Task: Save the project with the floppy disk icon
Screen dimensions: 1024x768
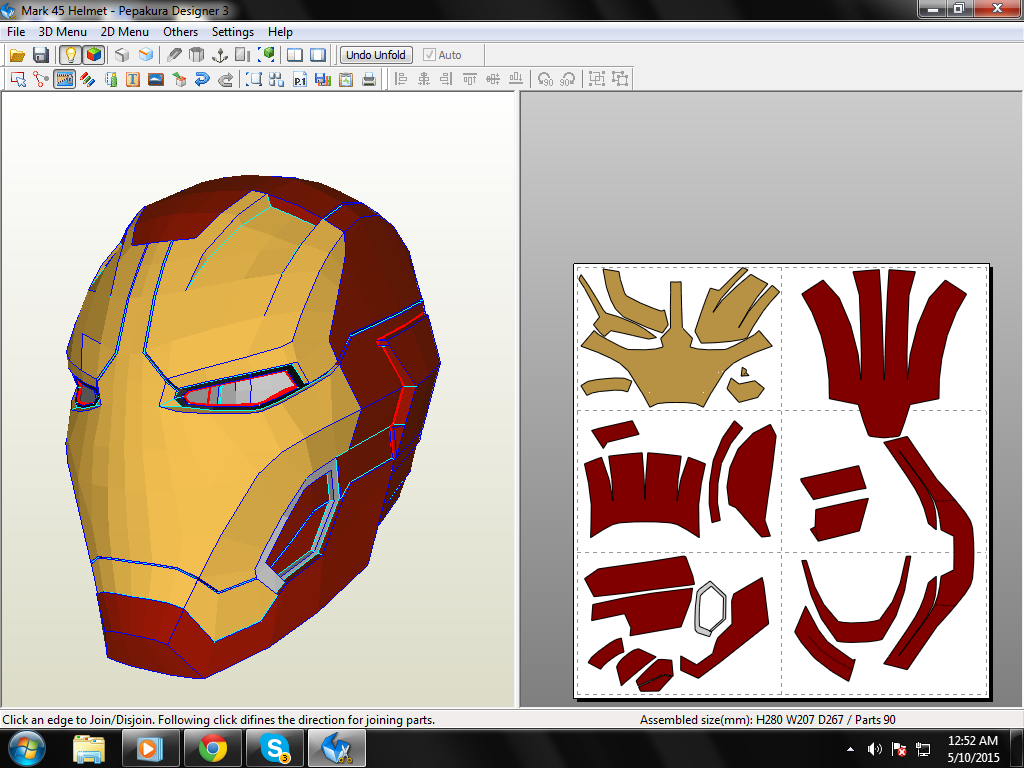Action: coord(40,55)
